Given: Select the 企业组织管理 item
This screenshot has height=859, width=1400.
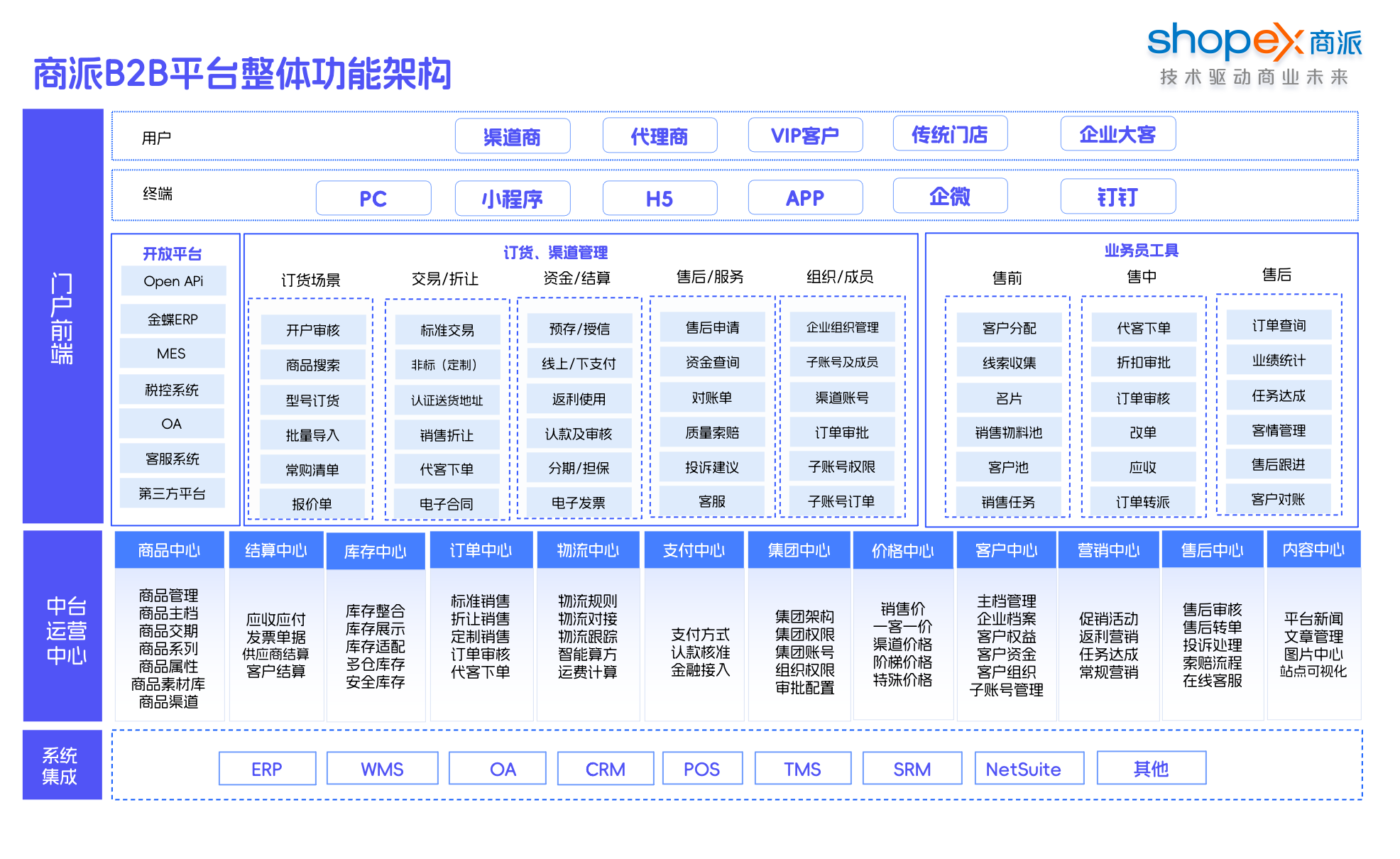Looking at the screenshot, I should click(842, 327).
